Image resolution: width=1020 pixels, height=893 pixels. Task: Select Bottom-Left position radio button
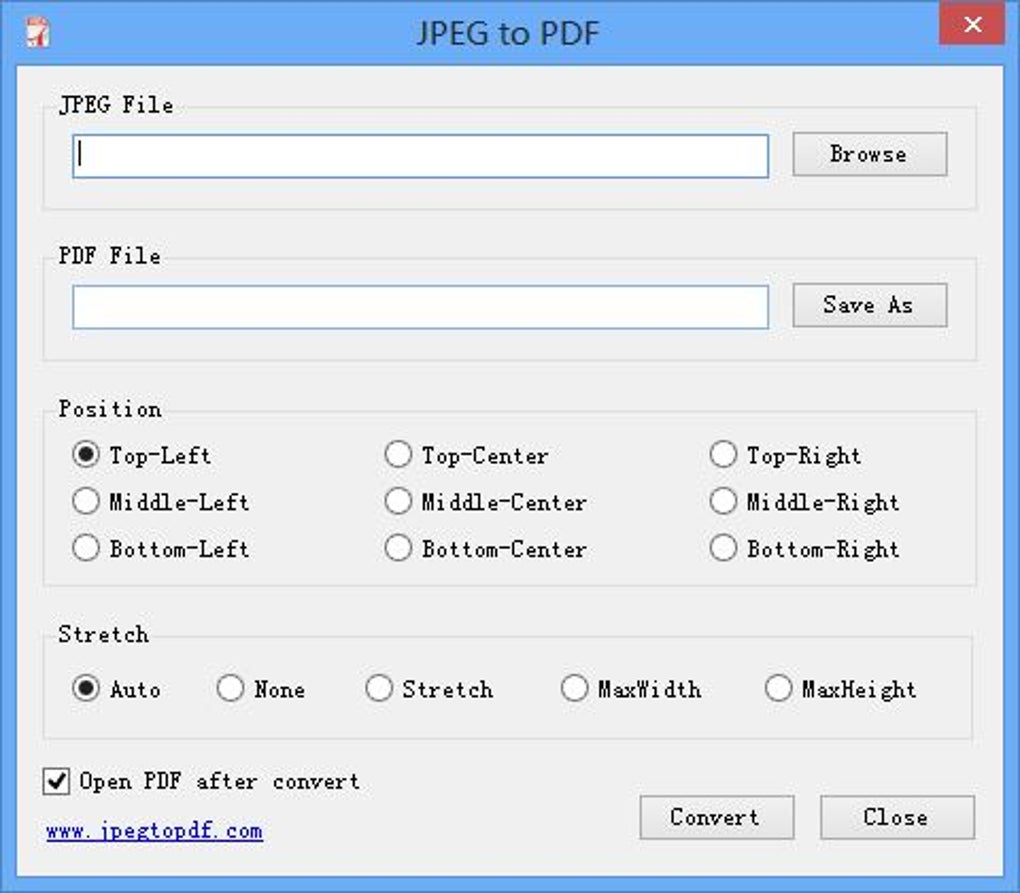tap(87, 549)
